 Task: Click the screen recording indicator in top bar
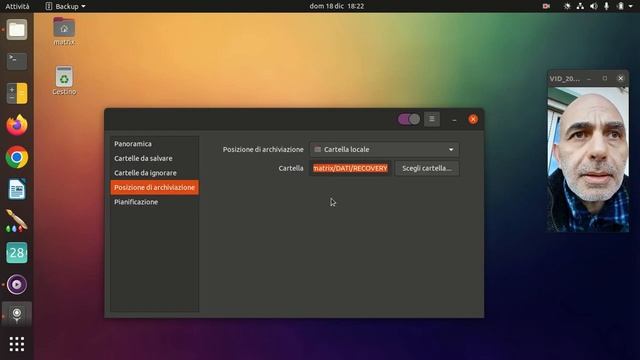(546, 6)
